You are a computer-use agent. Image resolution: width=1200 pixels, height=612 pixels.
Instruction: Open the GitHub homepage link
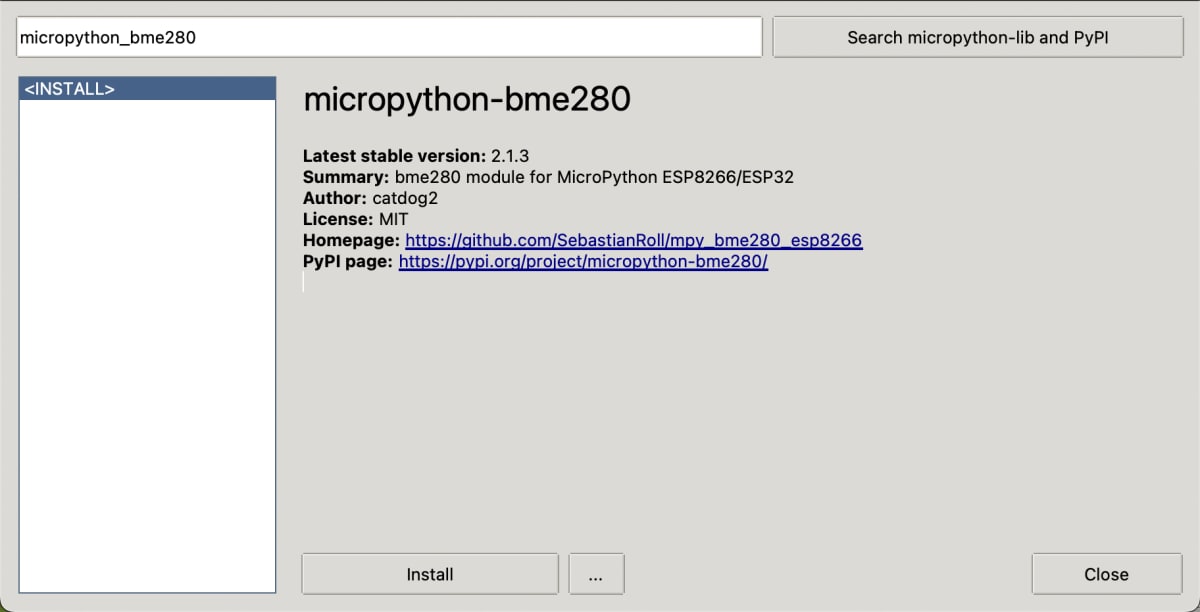coord(633,240)
